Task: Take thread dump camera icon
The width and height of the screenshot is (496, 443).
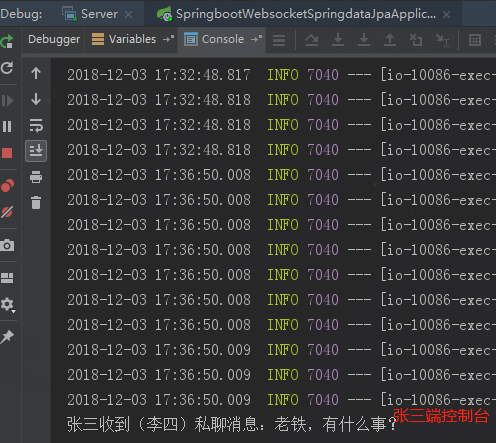Action: click(7, 245)
